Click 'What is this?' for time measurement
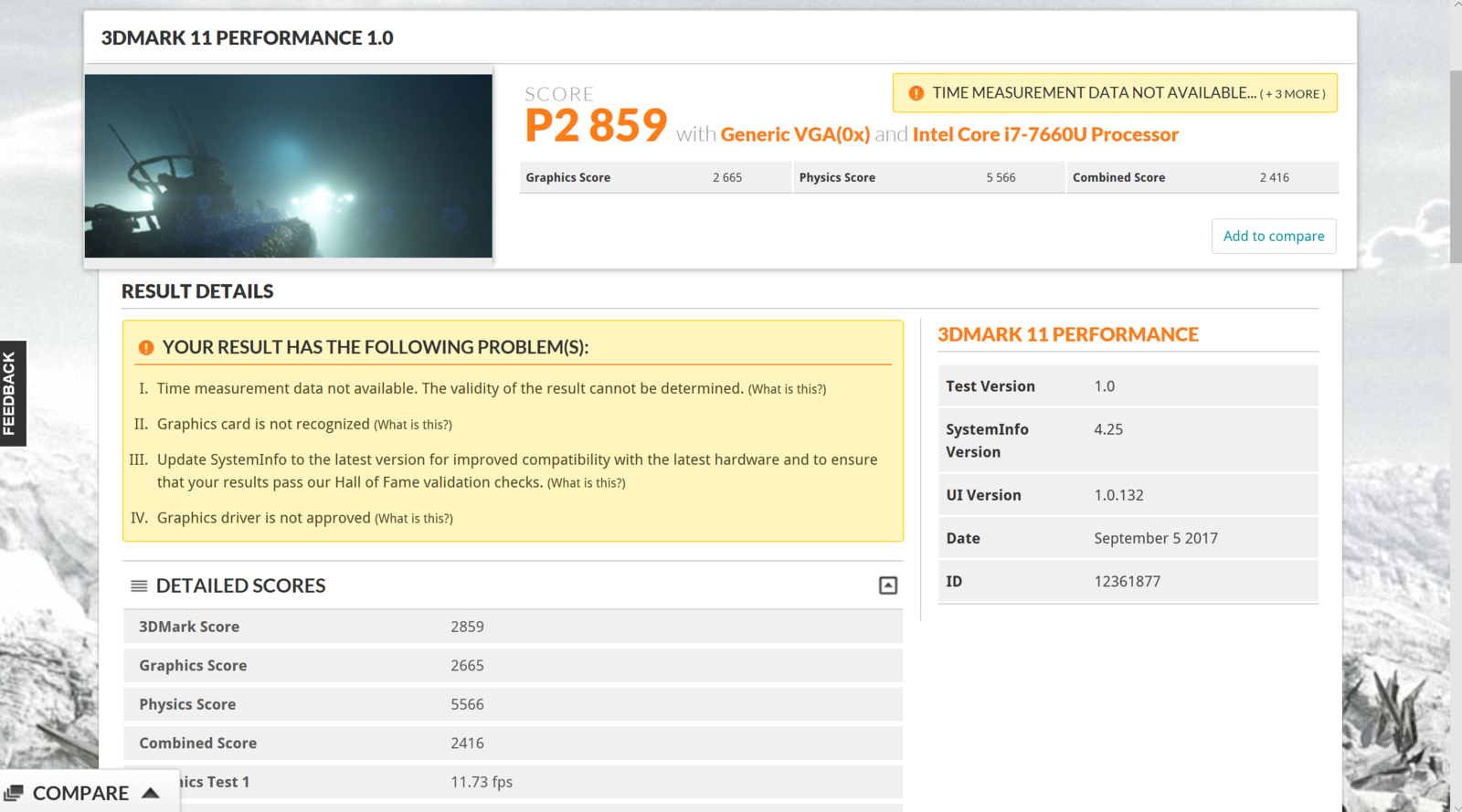This screenshot has width=1462, height=812. coord(787,389)
